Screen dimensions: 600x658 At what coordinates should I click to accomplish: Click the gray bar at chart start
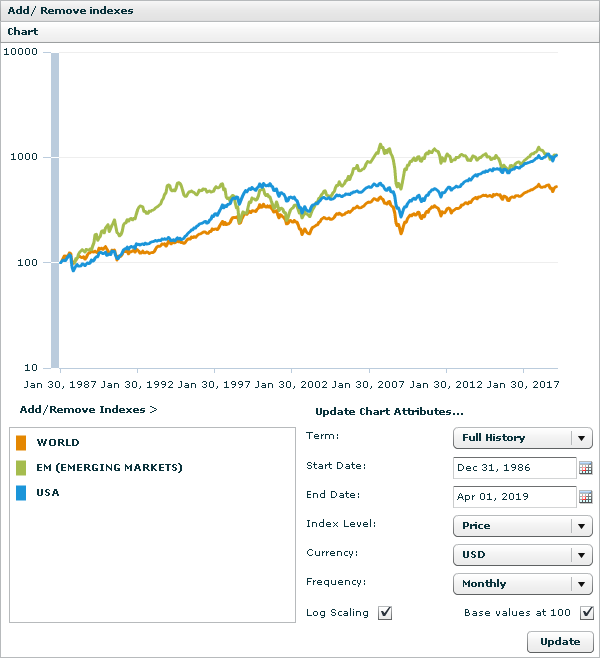point(55,210)
